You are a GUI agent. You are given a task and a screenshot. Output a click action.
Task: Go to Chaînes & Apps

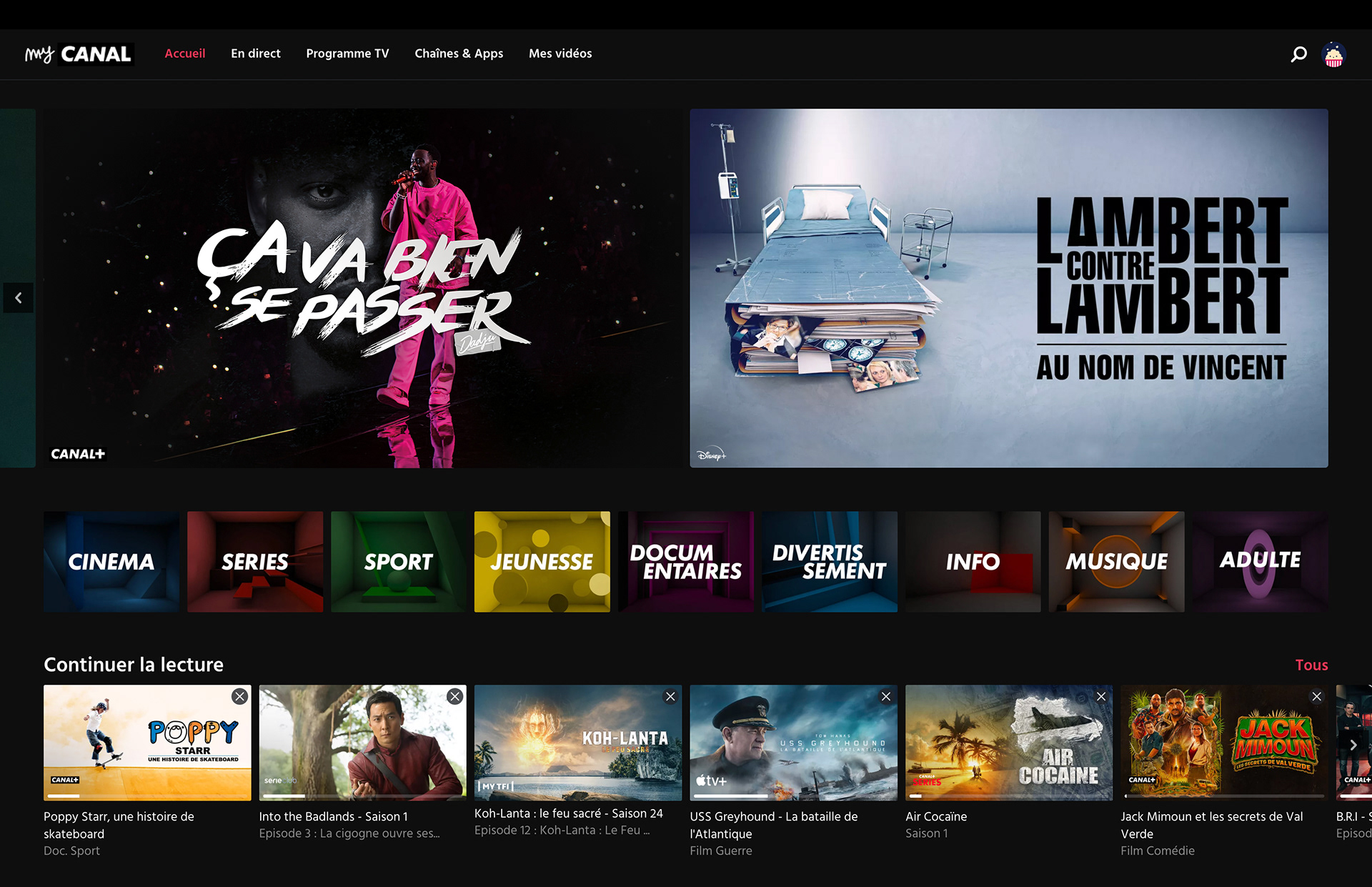coord(459,54)
